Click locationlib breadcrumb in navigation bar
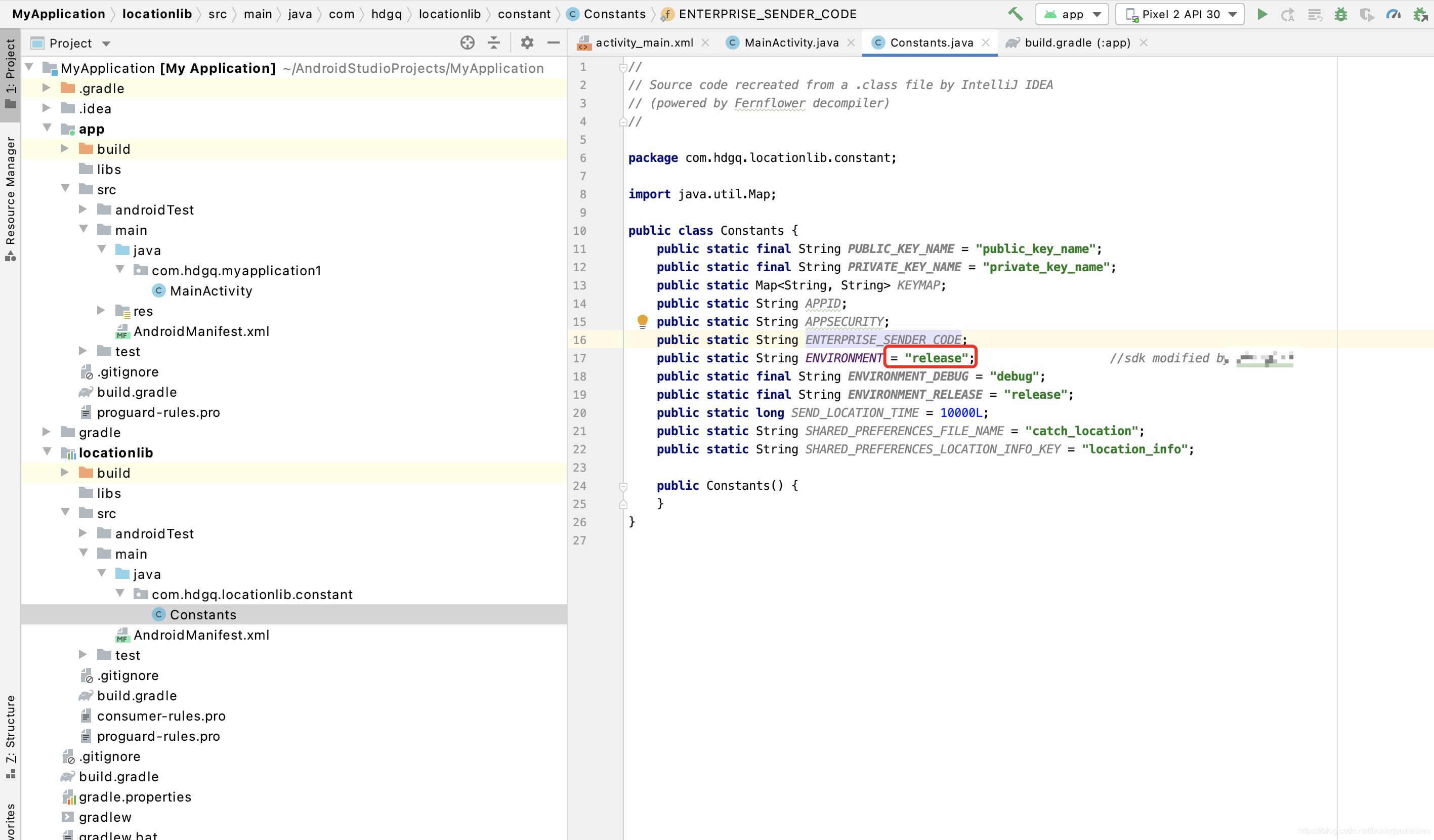The image size is (1434, 840). [x=157, y=14]
